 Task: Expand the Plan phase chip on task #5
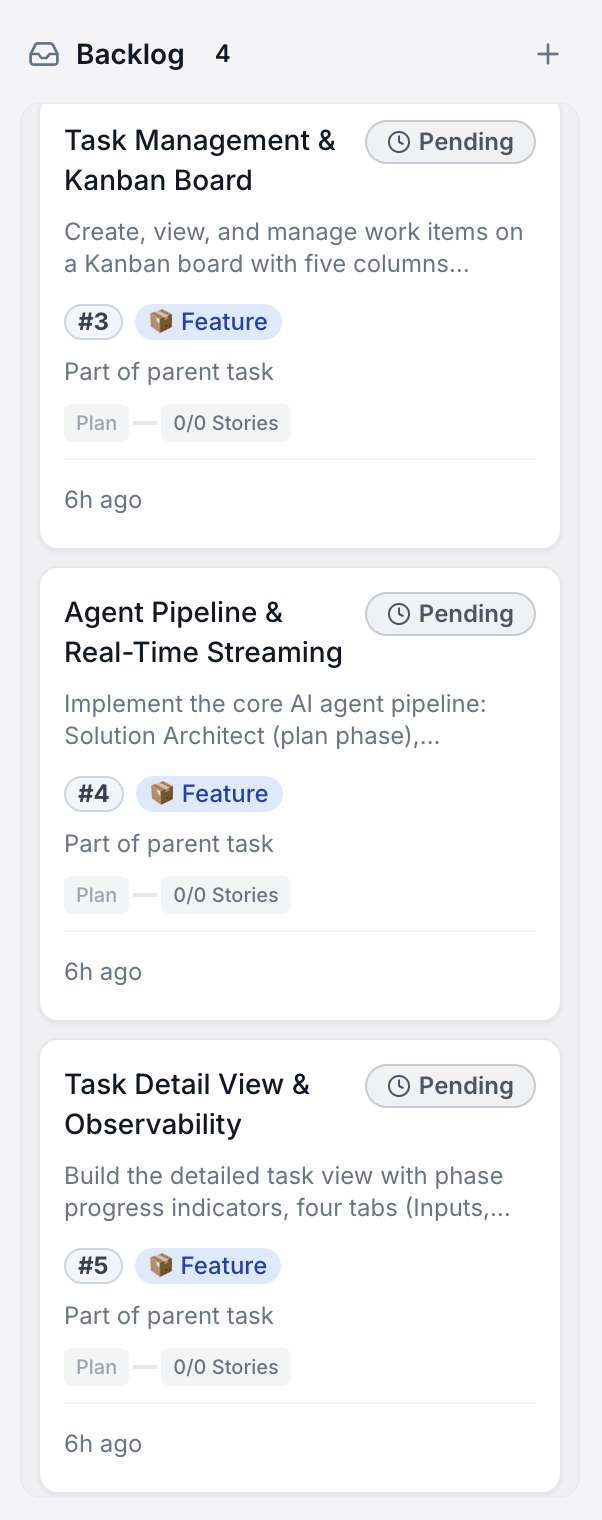point(96,1366)
